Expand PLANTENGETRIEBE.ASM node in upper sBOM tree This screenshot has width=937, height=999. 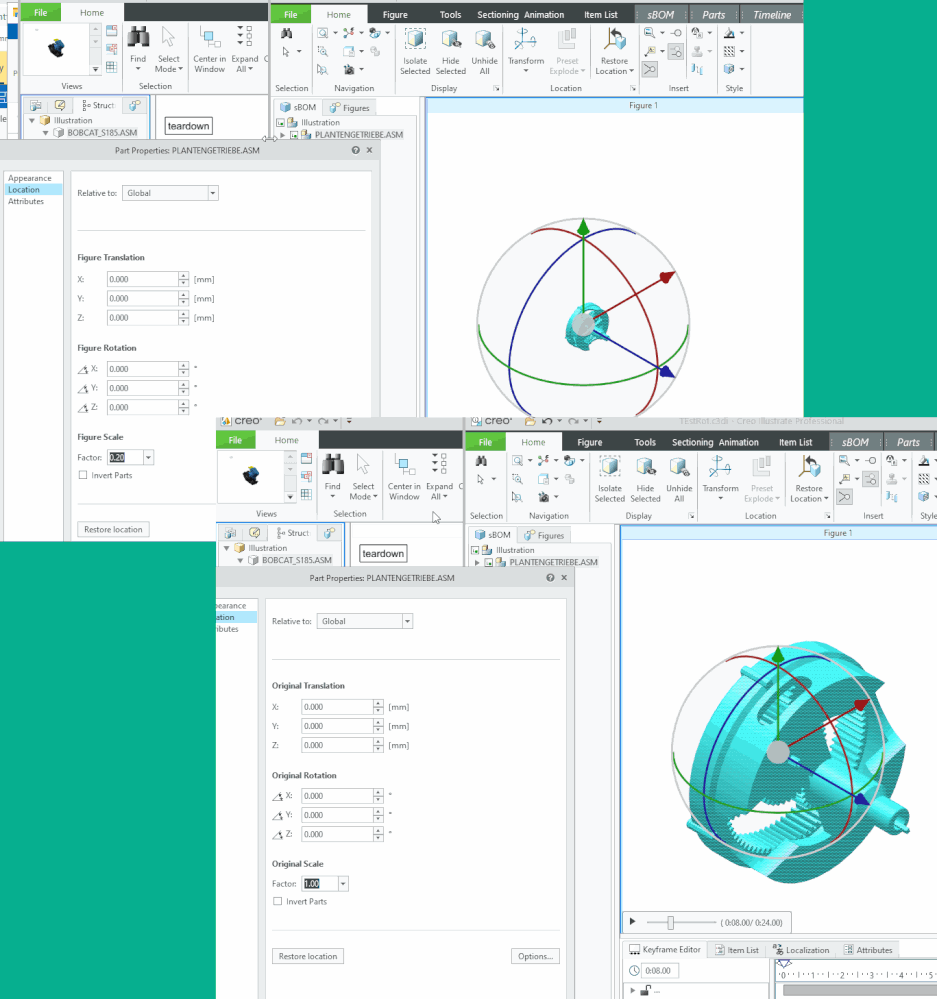click(x=283, y=135)
